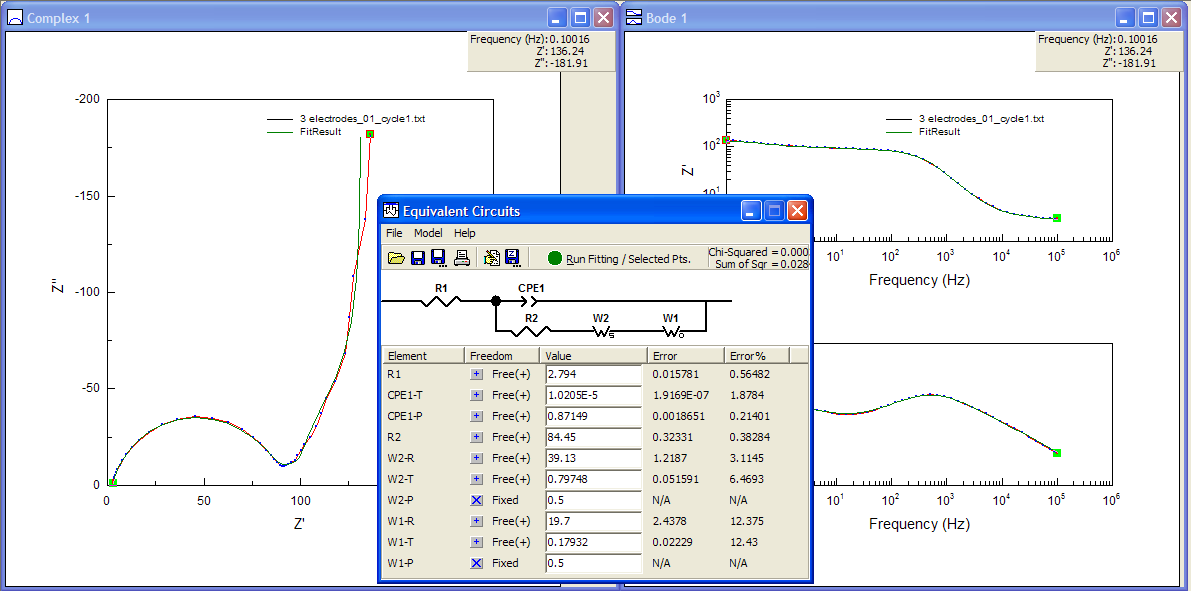Toggle W1-R freedom state button
The height and width of the screenshot is (591, 1191).
(476, 521)
